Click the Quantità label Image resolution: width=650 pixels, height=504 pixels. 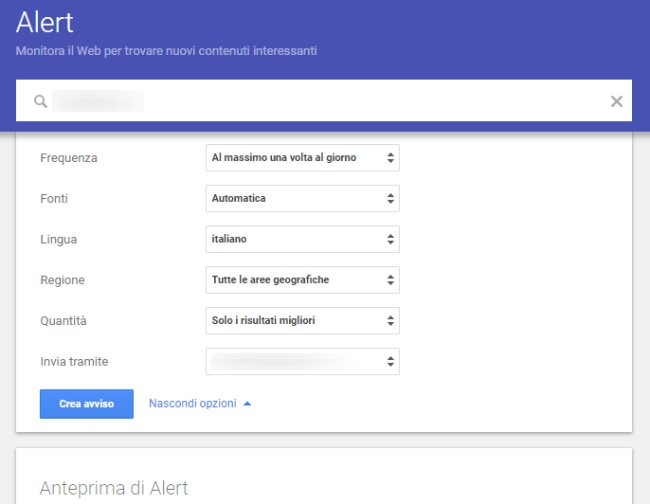[x=64, y=321]
